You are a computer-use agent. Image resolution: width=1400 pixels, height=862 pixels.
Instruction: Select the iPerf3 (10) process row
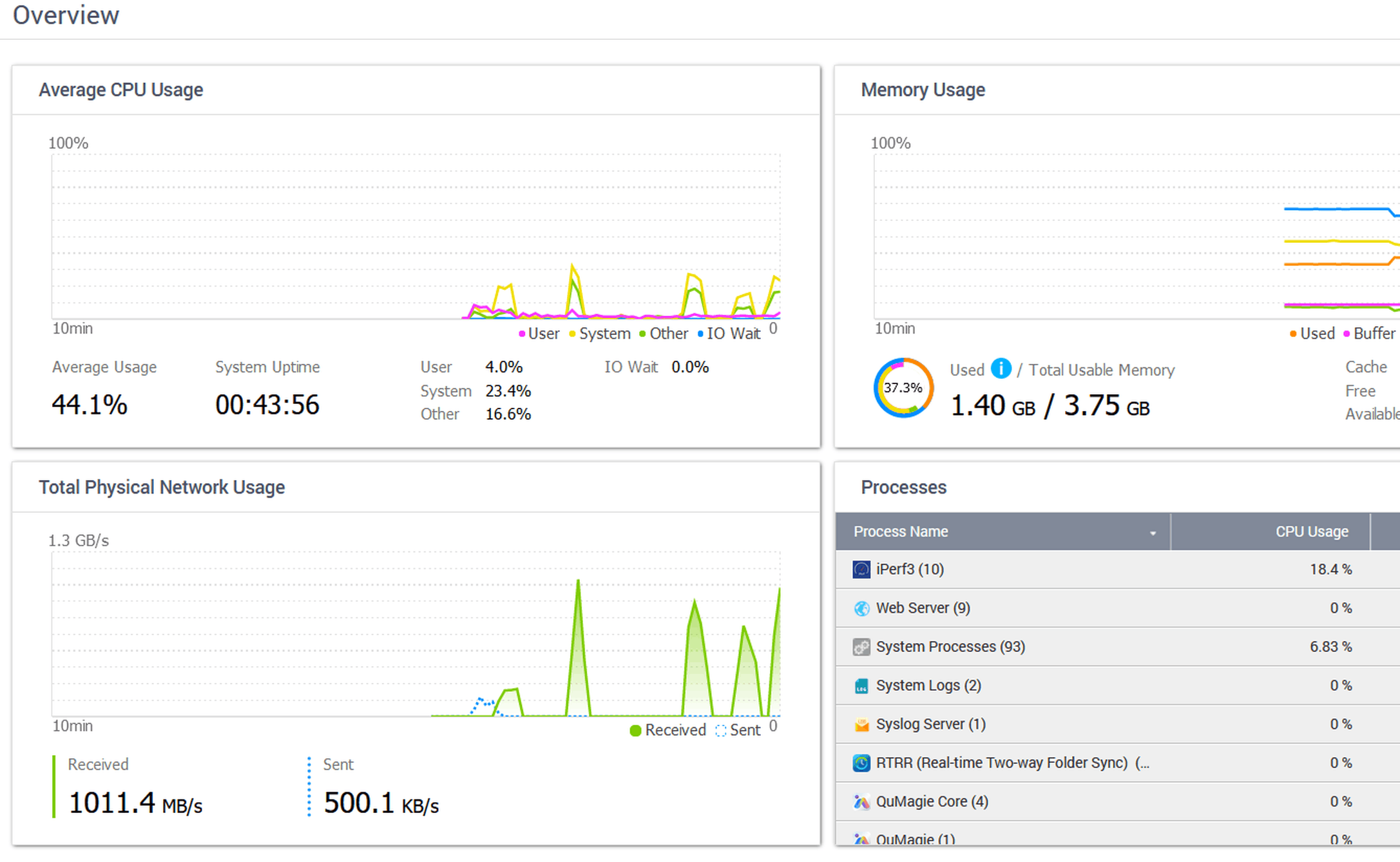click(1117, 570)
